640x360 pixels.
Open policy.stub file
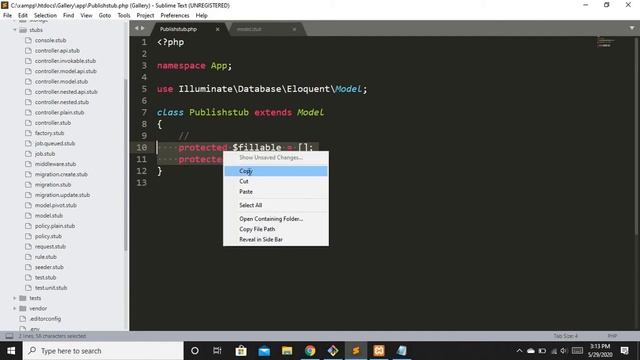48,236
